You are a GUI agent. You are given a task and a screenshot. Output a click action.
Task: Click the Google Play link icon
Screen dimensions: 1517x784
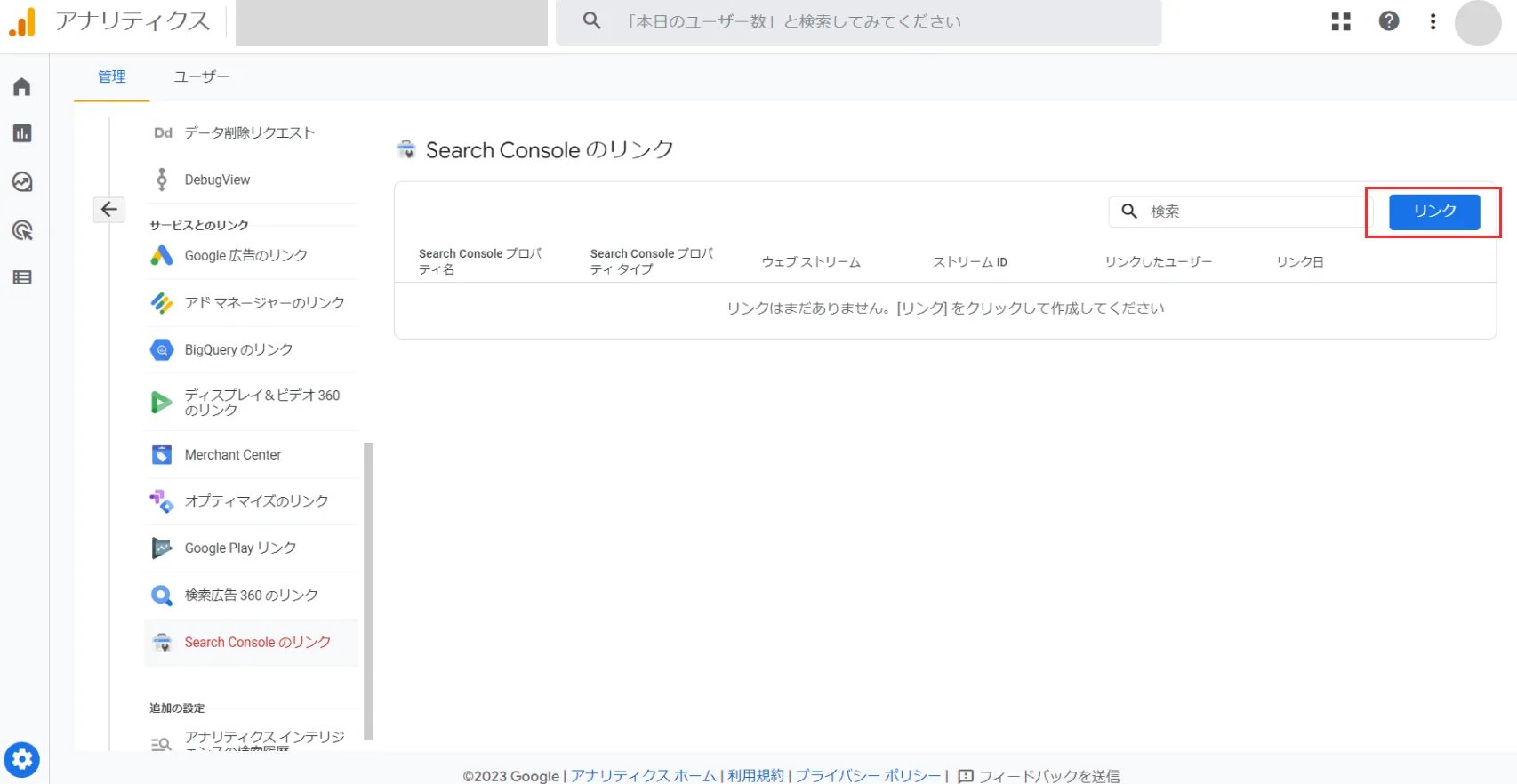(162, 548)
